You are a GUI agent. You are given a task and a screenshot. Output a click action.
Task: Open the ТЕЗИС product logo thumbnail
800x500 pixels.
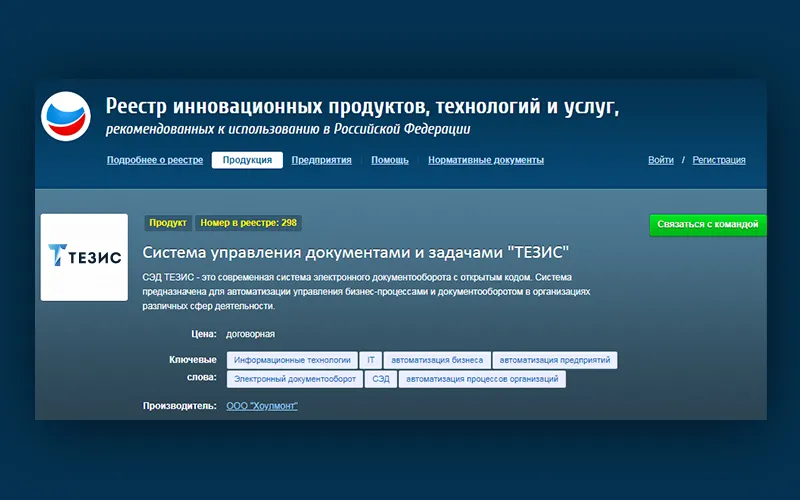84,257
